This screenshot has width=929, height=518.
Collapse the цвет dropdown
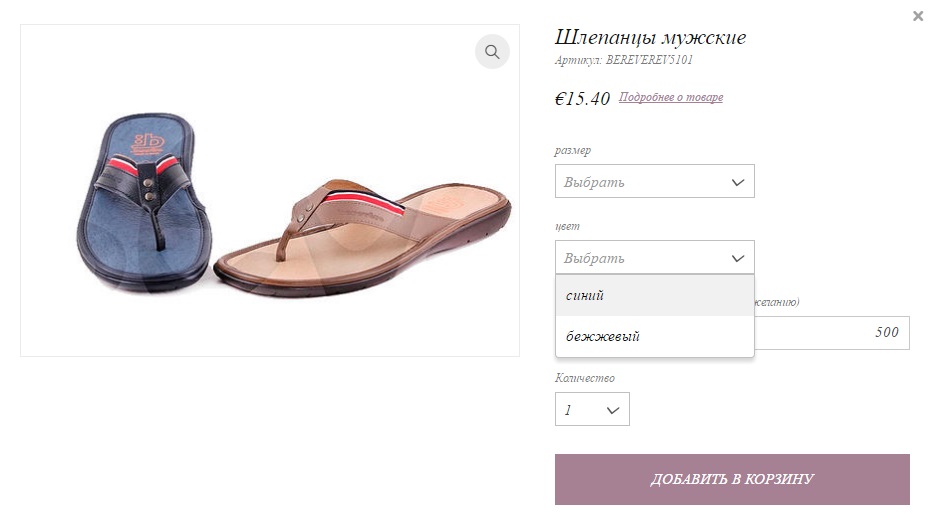(655, 257)
